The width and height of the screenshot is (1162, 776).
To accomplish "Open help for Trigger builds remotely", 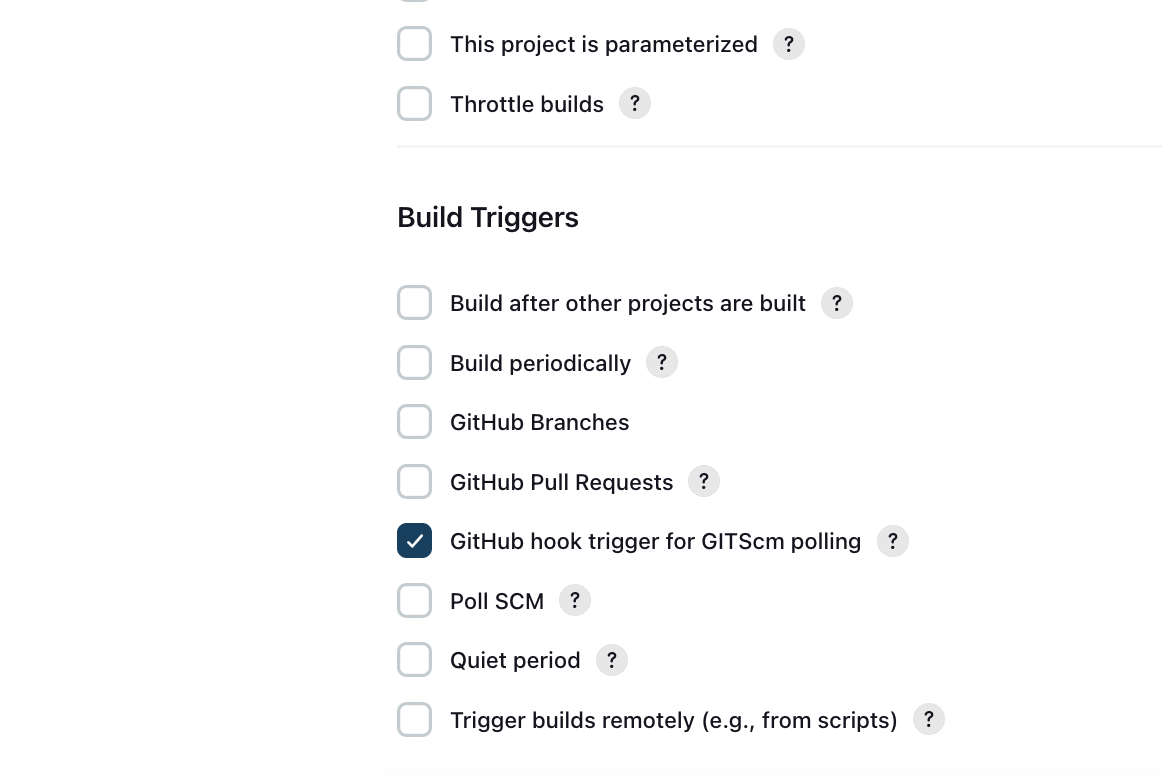I will [x=929, y=720].
